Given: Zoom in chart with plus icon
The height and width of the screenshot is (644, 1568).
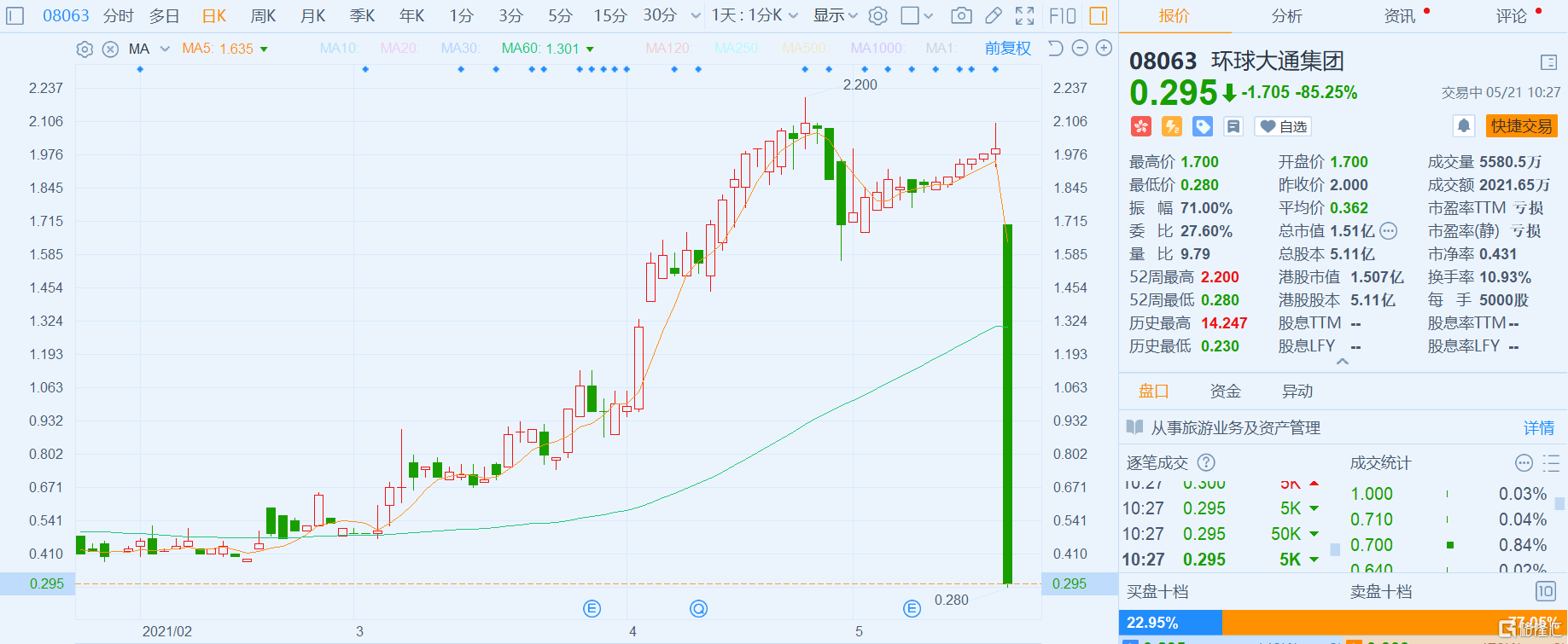Looking at the screenshot, I should (1104, 49).
